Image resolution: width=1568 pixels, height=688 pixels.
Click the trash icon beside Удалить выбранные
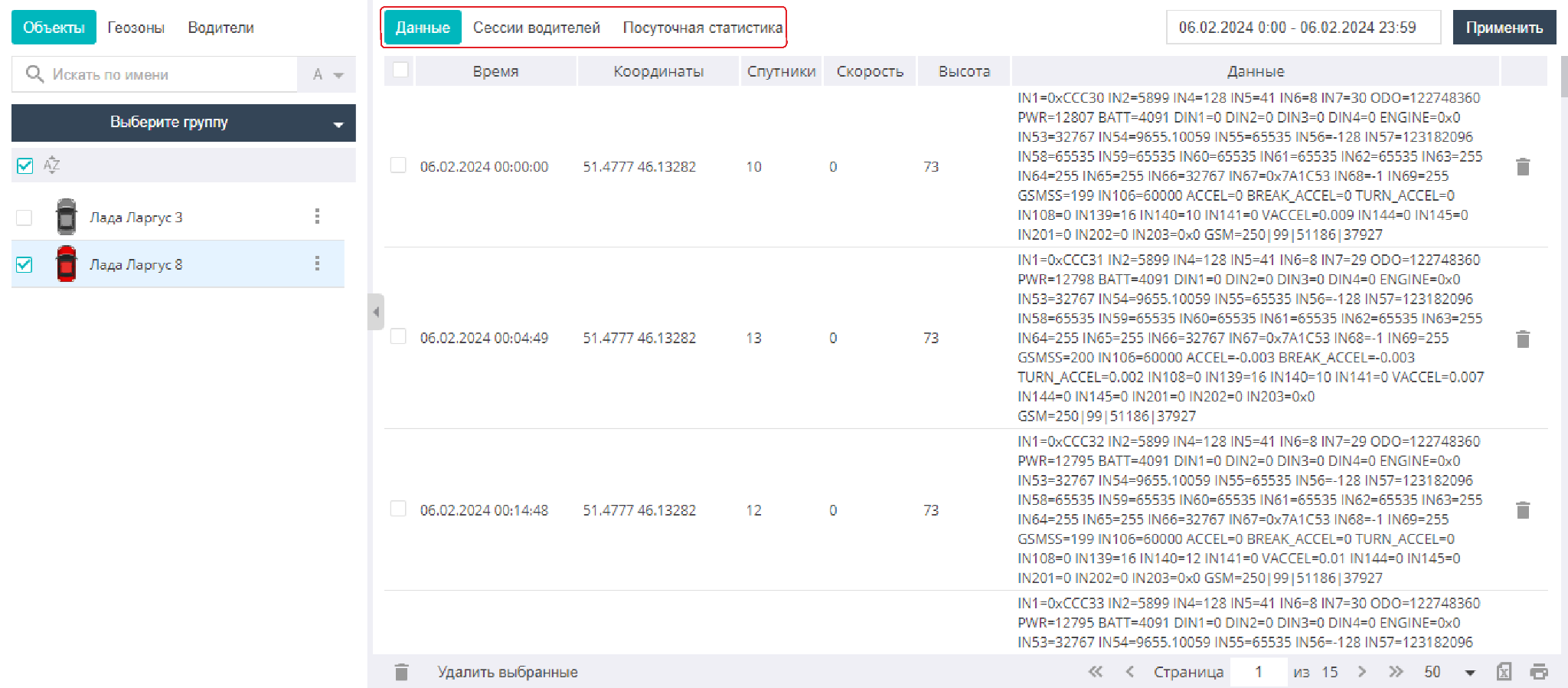(x=401, y=672)
